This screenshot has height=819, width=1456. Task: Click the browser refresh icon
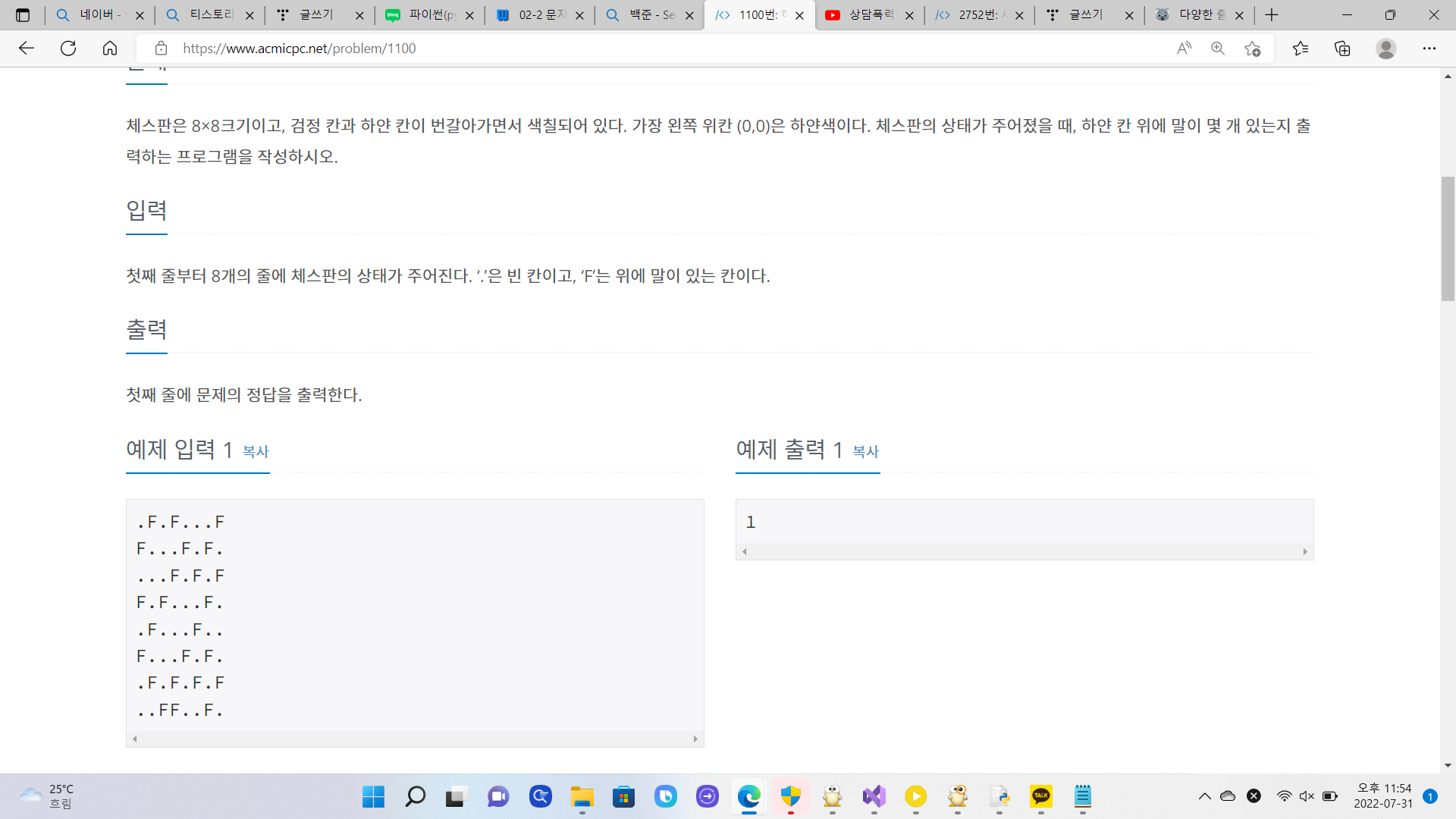68,49
